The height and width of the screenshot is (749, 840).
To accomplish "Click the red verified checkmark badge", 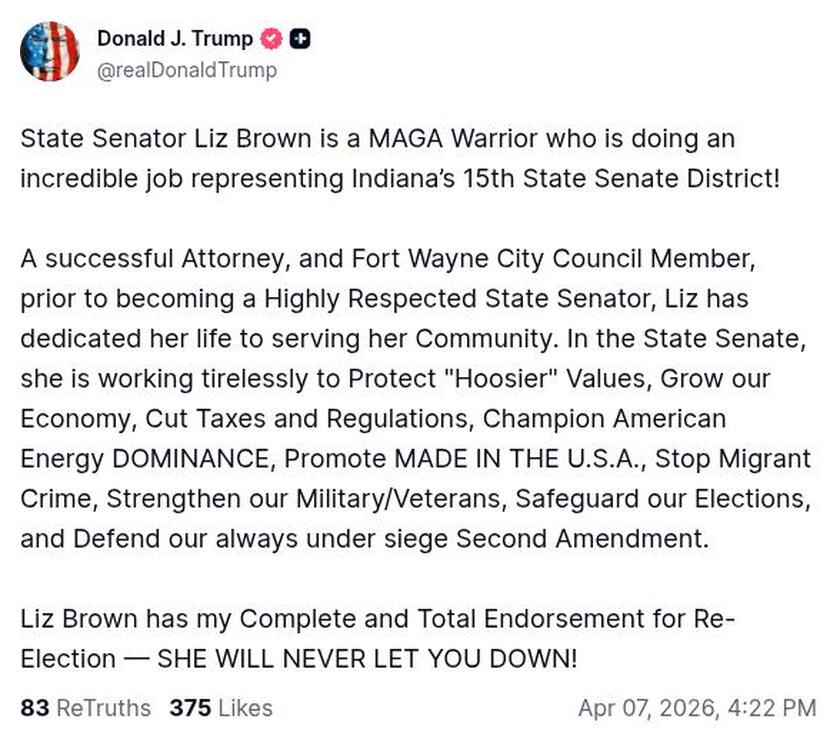I will [x=270, y=39].
